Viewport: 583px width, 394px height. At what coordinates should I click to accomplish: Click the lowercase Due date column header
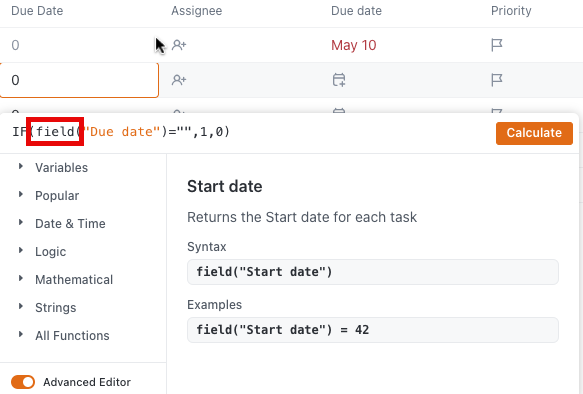click(356, 11)
